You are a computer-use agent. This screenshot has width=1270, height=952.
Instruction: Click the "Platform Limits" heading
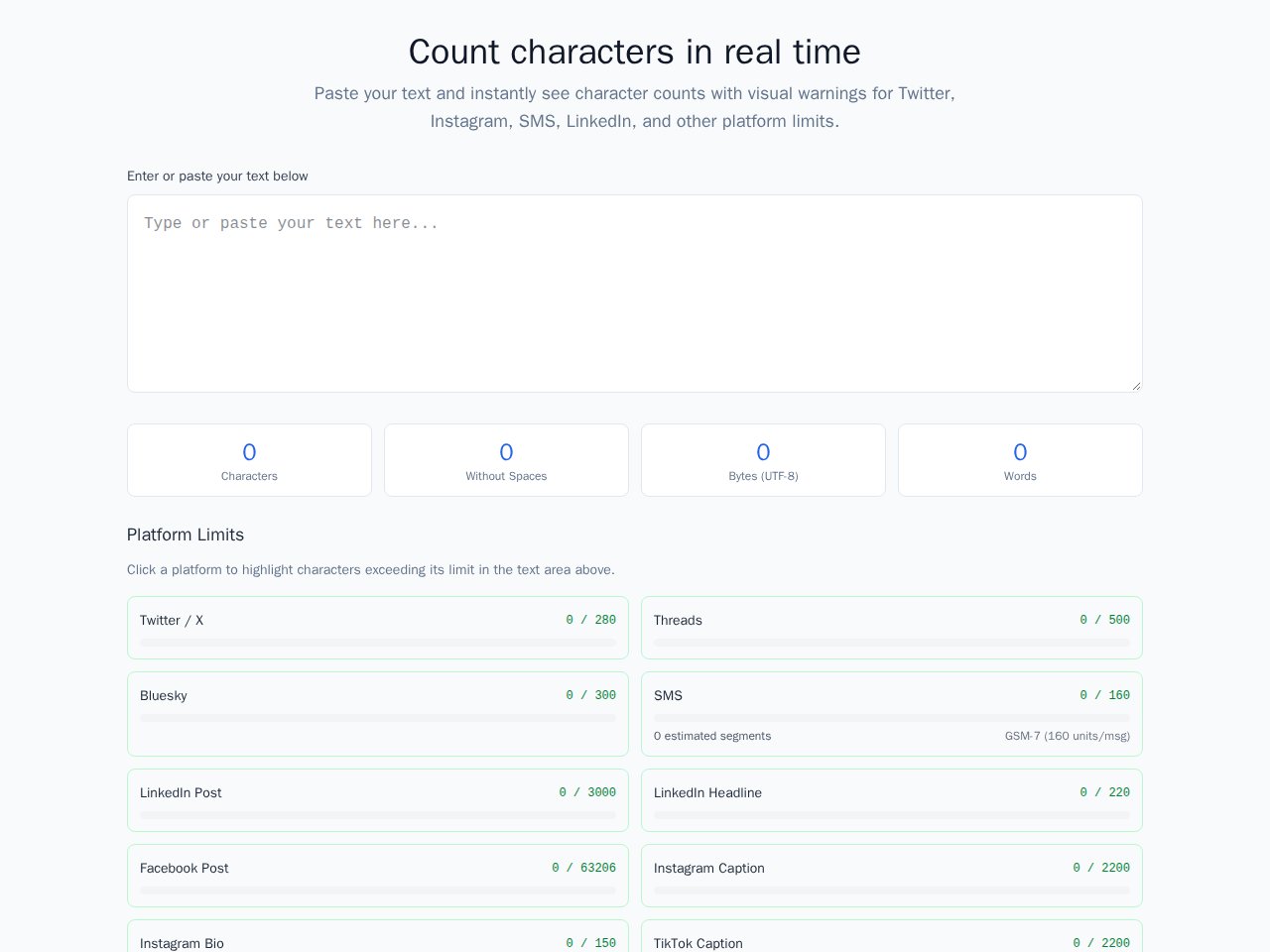pyautogui.click(x=186, y=535)
